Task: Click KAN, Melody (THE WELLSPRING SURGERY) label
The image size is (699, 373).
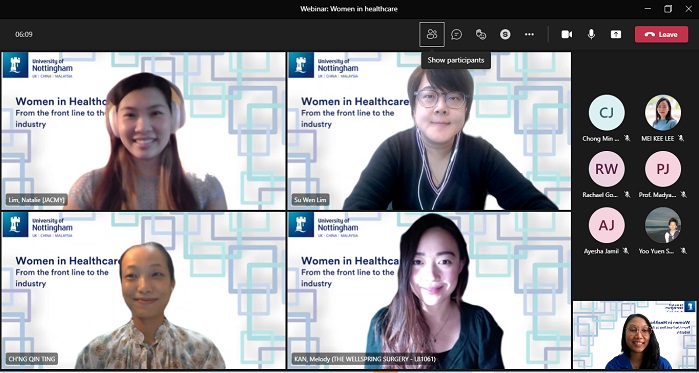Action: pos(364,359)
